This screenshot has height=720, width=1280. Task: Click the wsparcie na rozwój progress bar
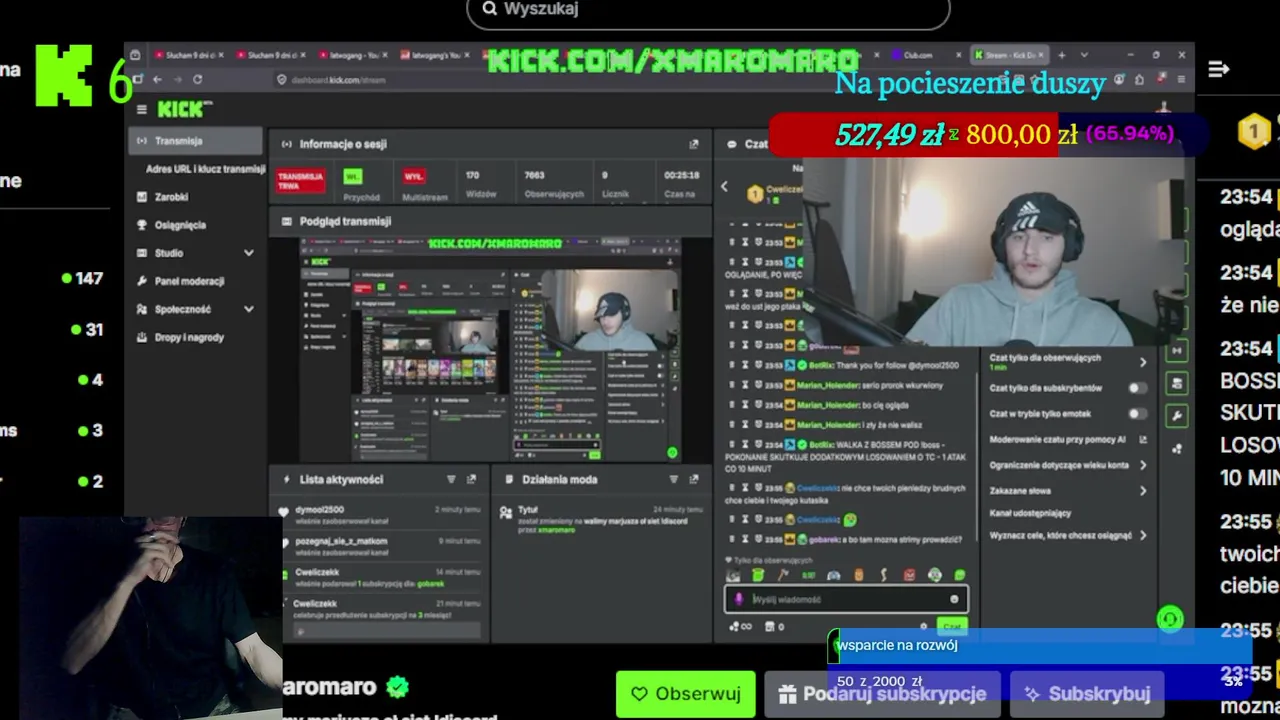point(1040,663)
